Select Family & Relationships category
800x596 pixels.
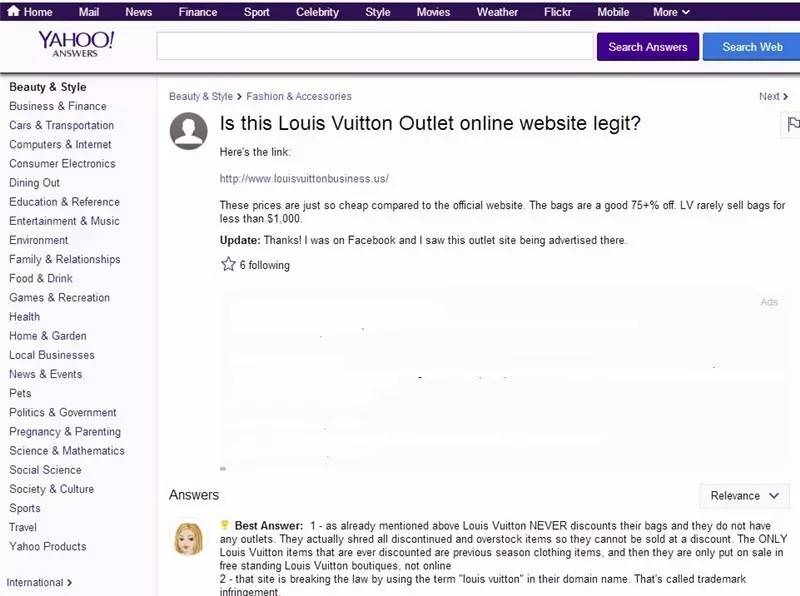click(65, 259)
